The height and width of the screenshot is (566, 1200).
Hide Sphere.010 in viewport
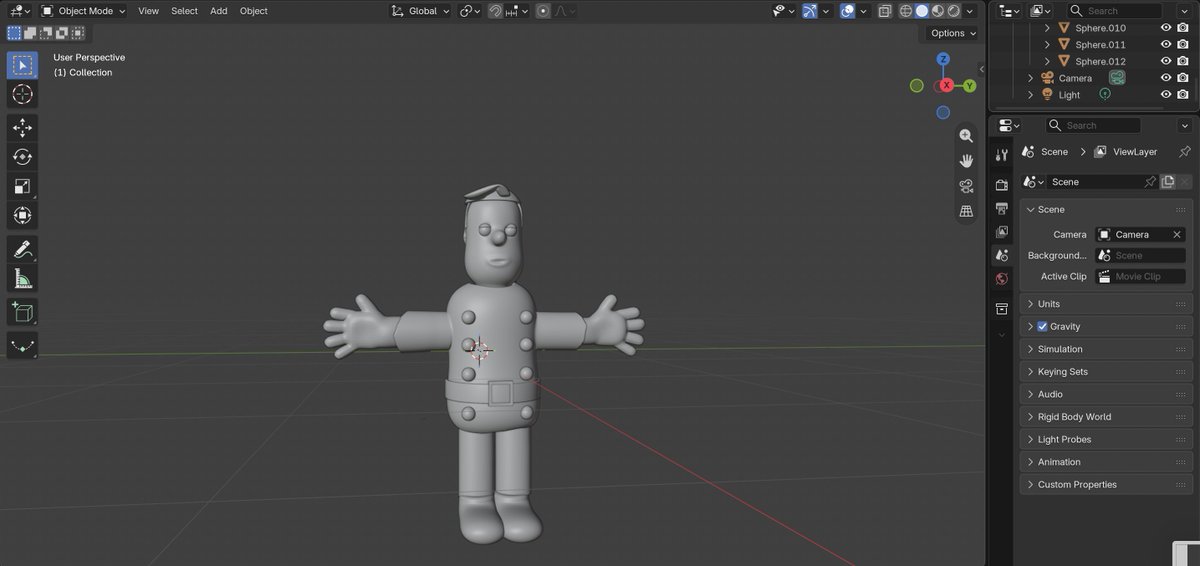pyautogui.click(x=1166, y=28)
